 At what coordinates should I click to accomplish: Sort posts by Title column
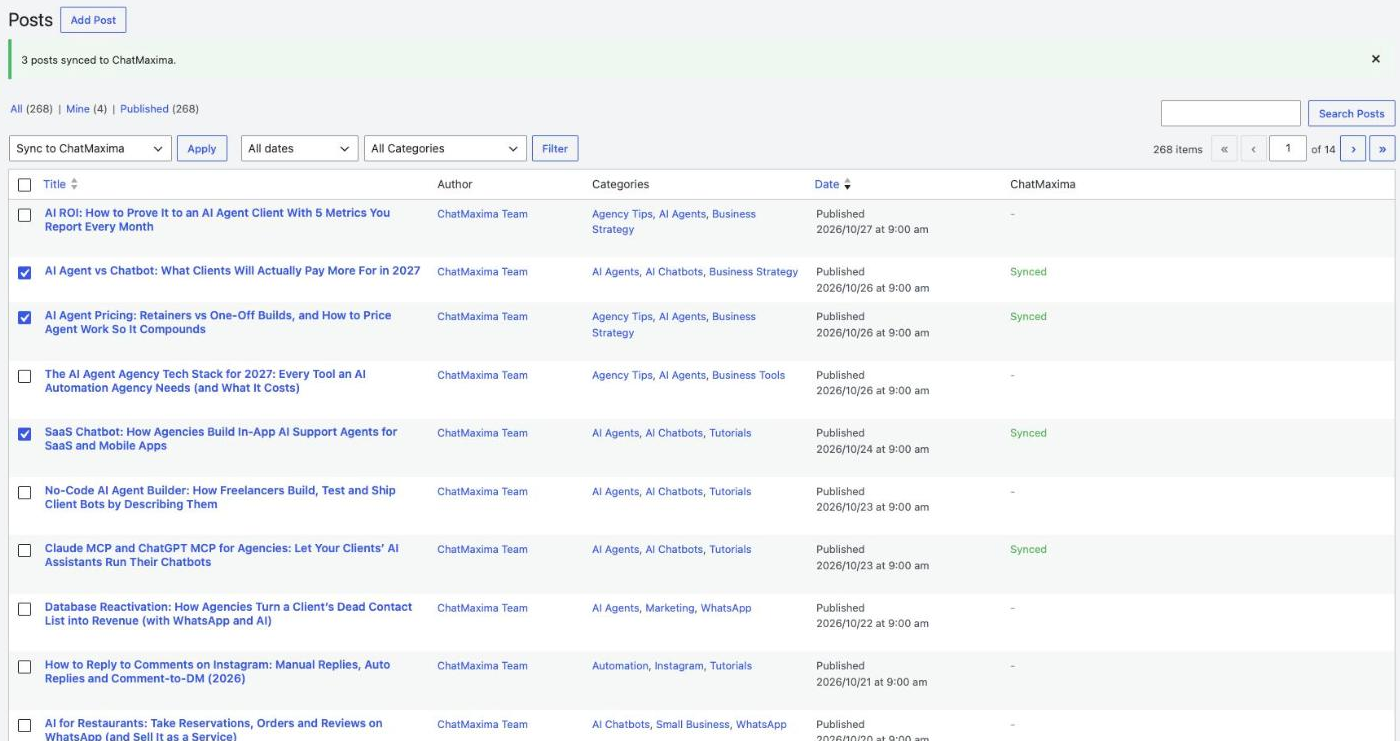coord(60,184)
